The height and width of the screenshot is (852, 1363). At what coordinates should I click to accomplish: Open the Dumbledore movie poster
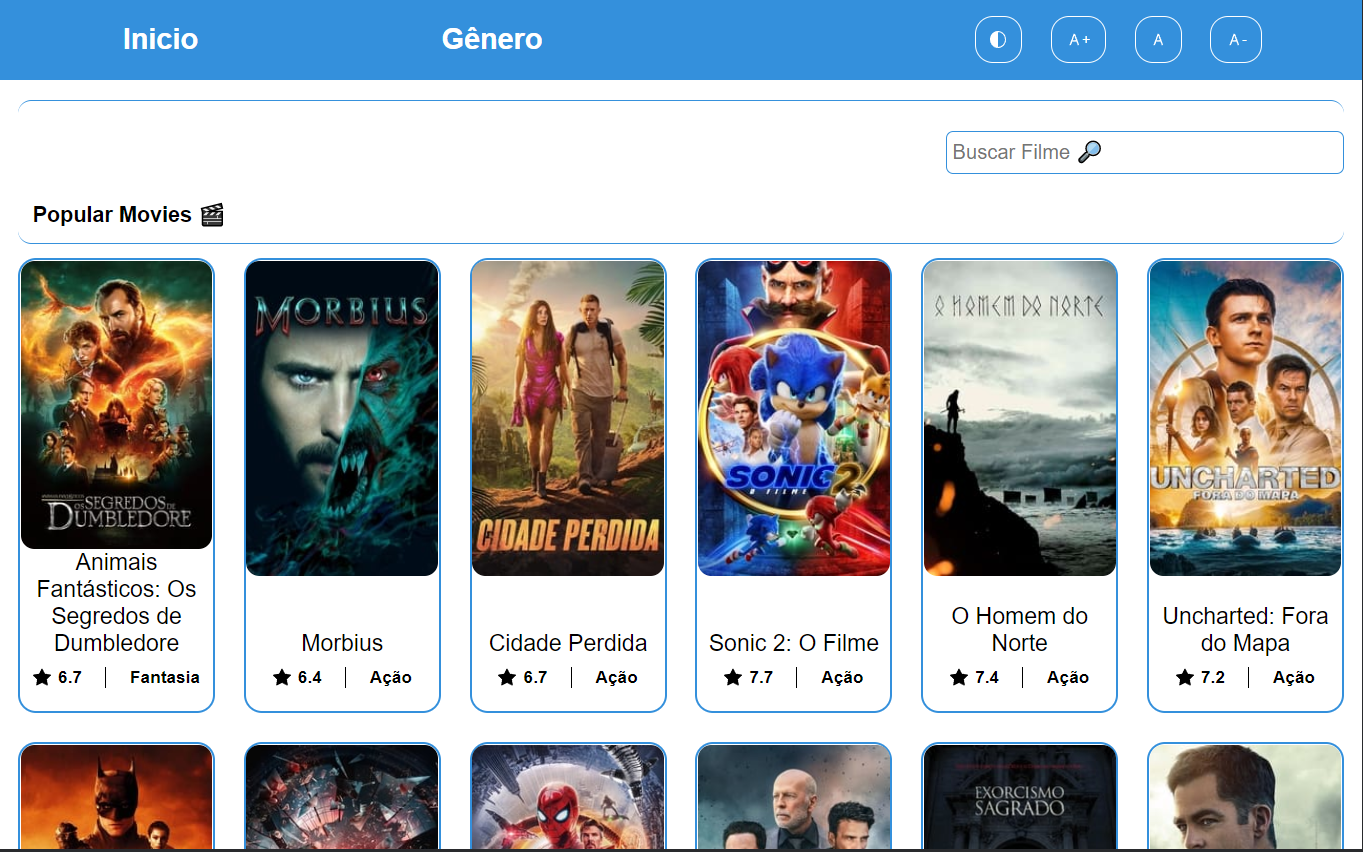pyautogui.click(x=116, y=405)
